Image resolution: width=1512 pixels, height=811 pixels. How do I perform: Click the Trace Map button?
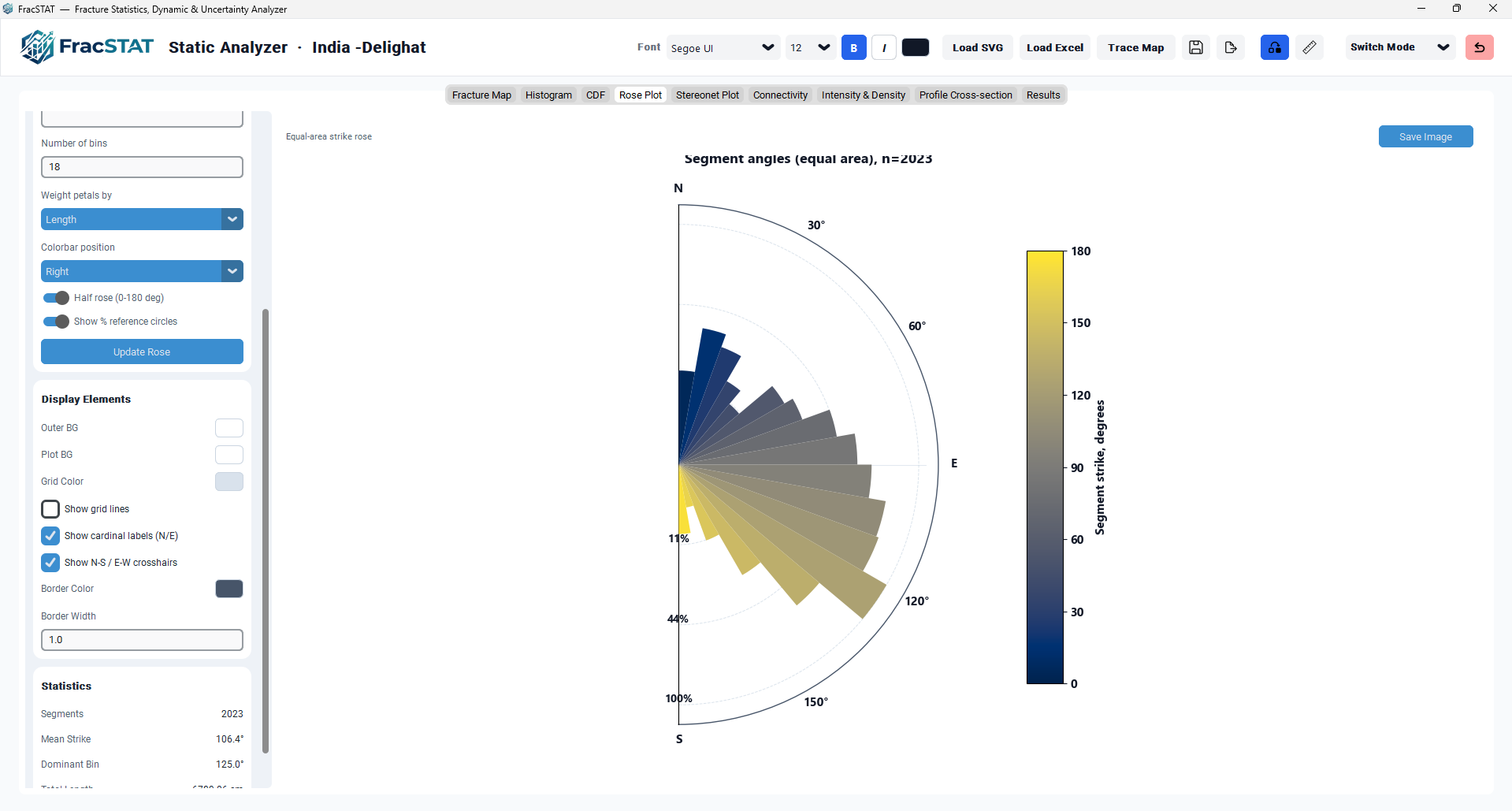pyautogui.click(x=1136, y=47)
